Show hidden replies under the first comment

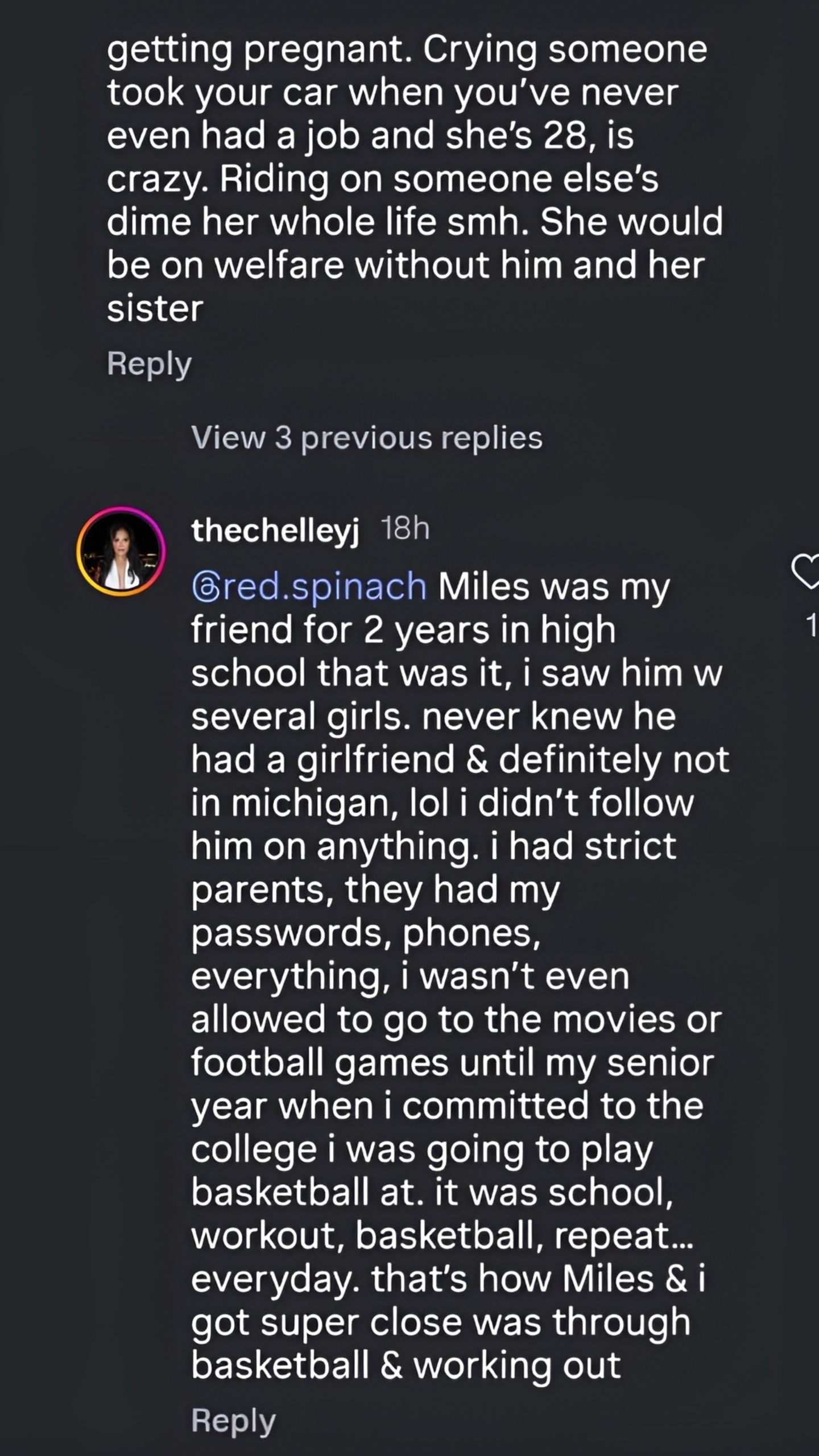point(367,439)
